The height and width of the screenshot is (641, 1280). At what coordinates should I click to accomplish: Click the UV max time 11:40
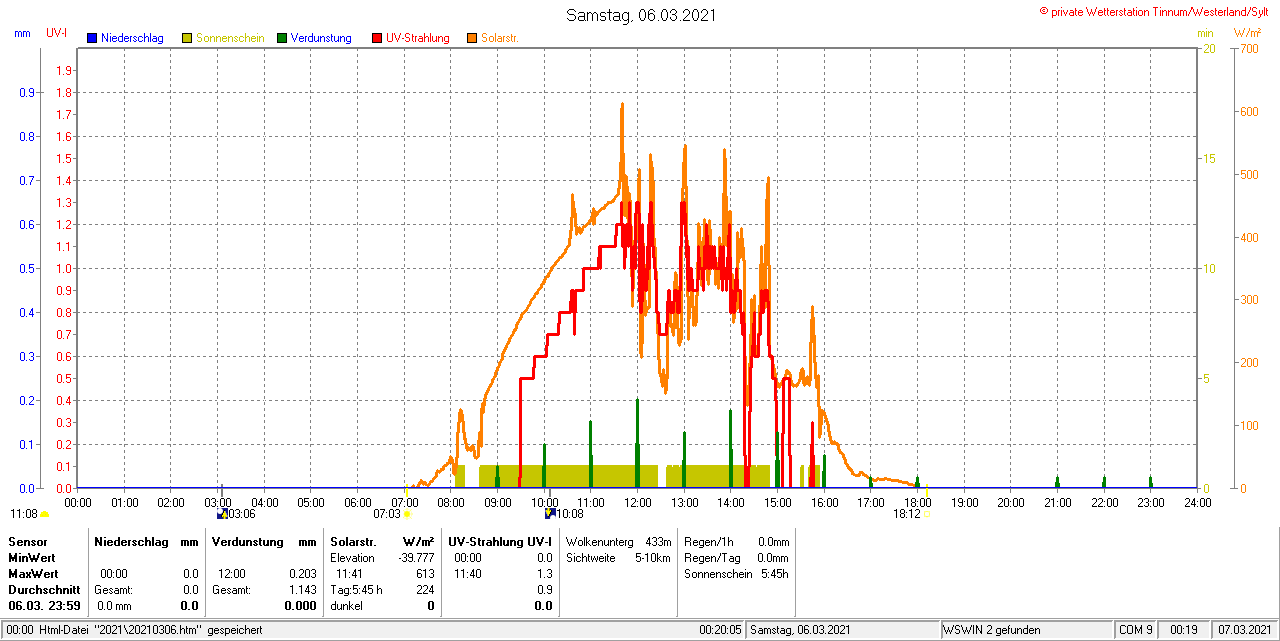coord(467,575)
